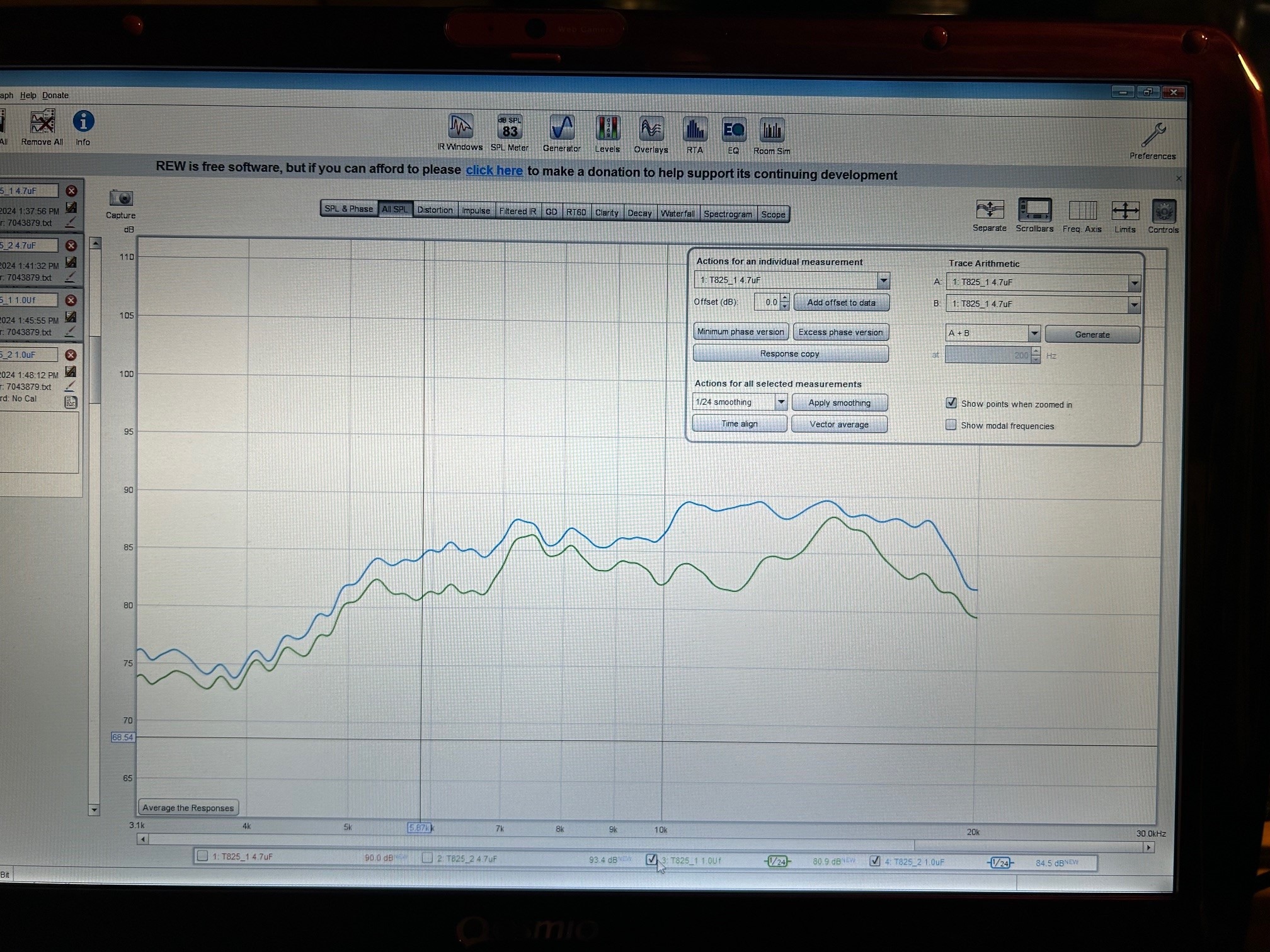Switch to Spectrogram tab
1270x952 pixels.
click(728, 214)
